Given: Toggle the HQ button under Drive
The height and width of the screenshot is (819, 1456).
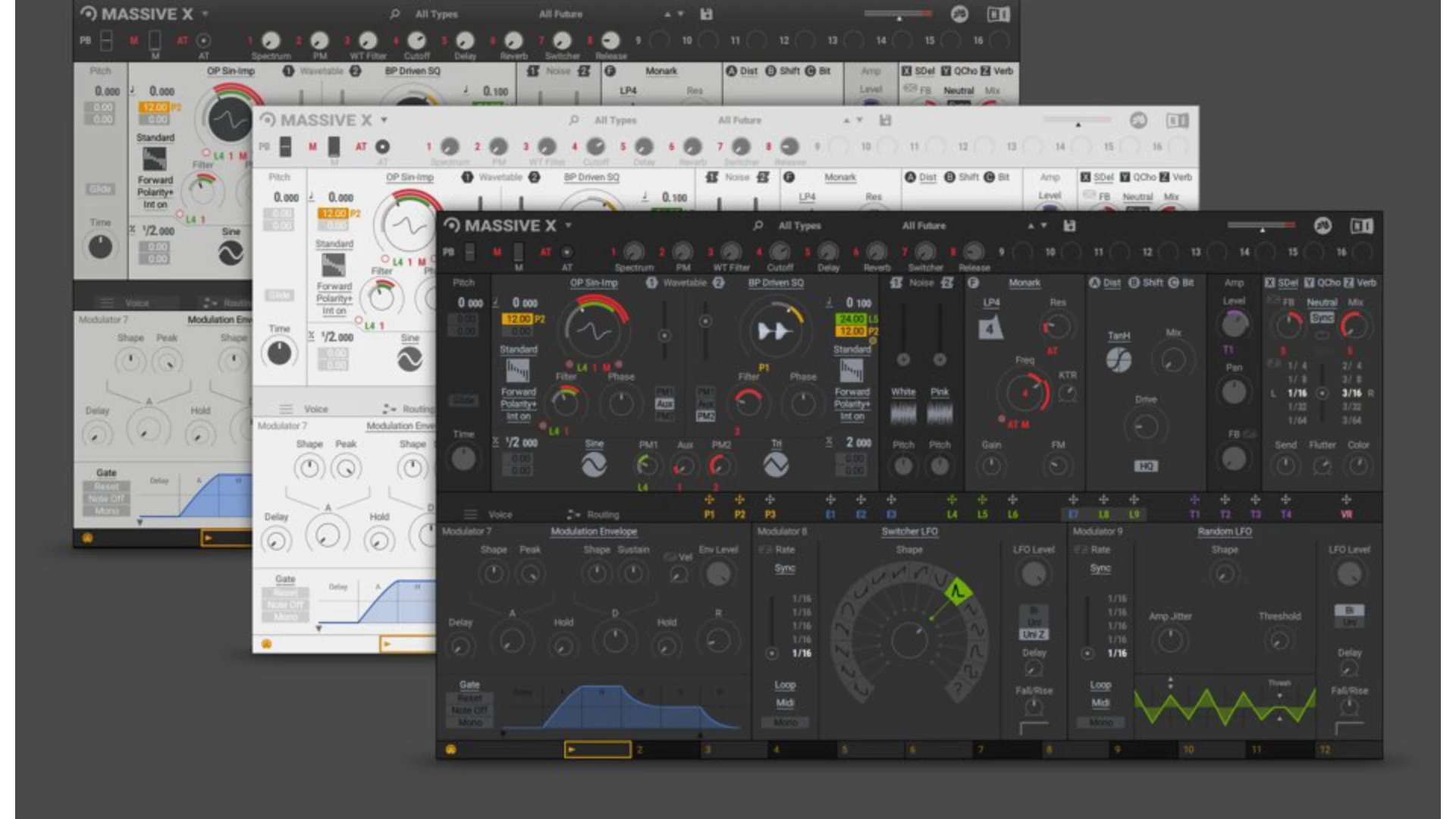Looking at the screenshot, I should [1146, 466].
